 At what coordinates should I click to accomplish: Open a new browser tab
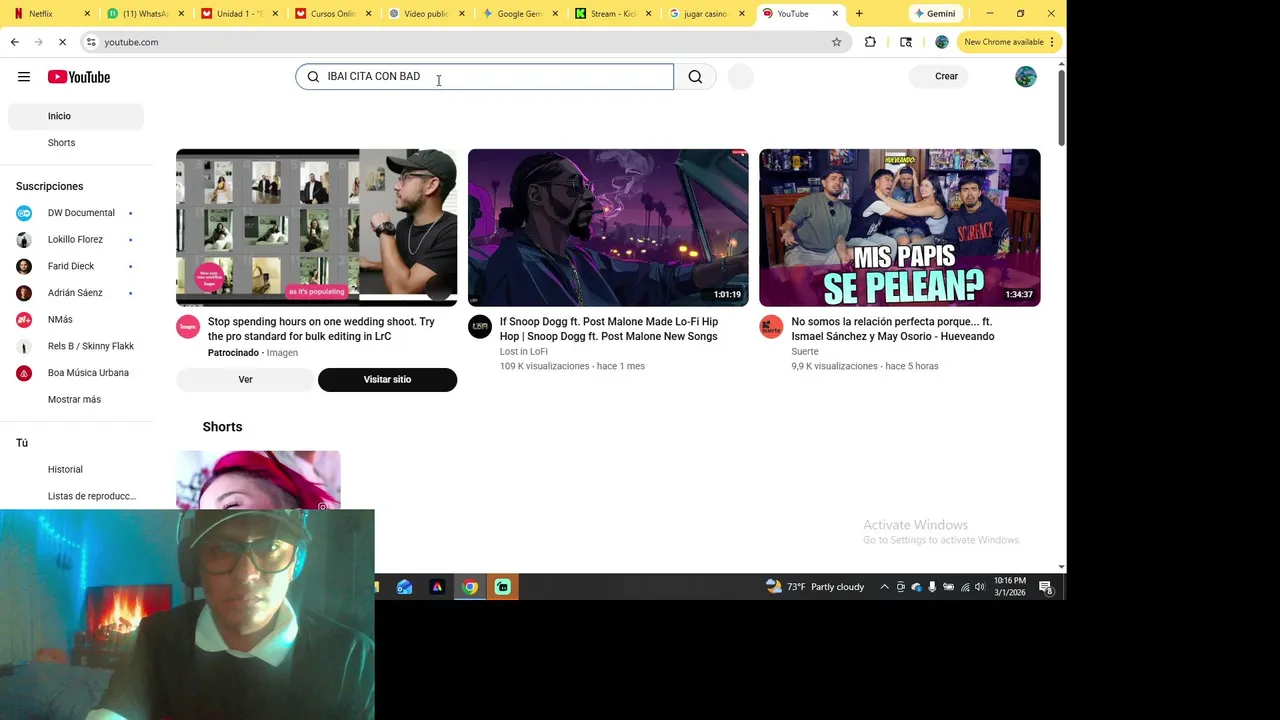tap(859, 14)
